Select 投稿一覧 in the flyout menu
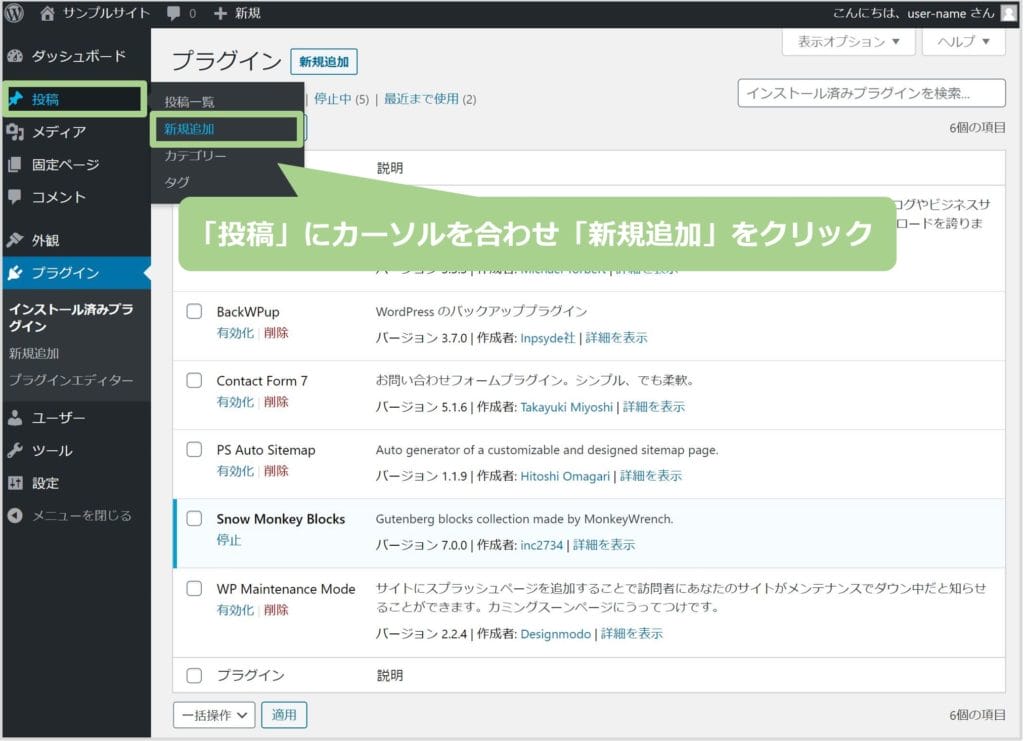The height and width of the screenshot is (741, 1024). tap(189, 102)
